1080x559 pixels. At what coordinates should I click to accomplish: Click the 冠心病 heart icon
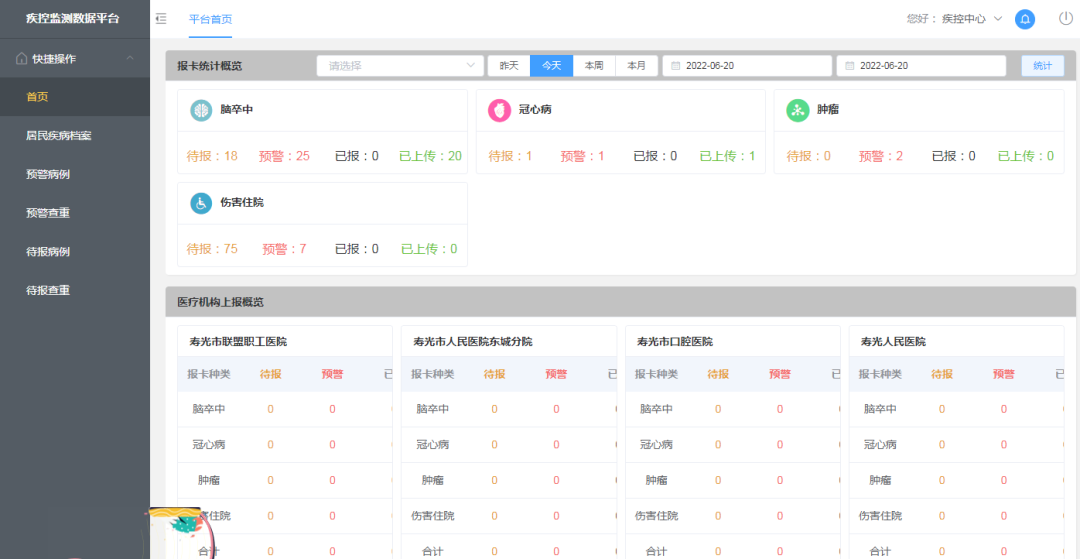click(499, 110)
